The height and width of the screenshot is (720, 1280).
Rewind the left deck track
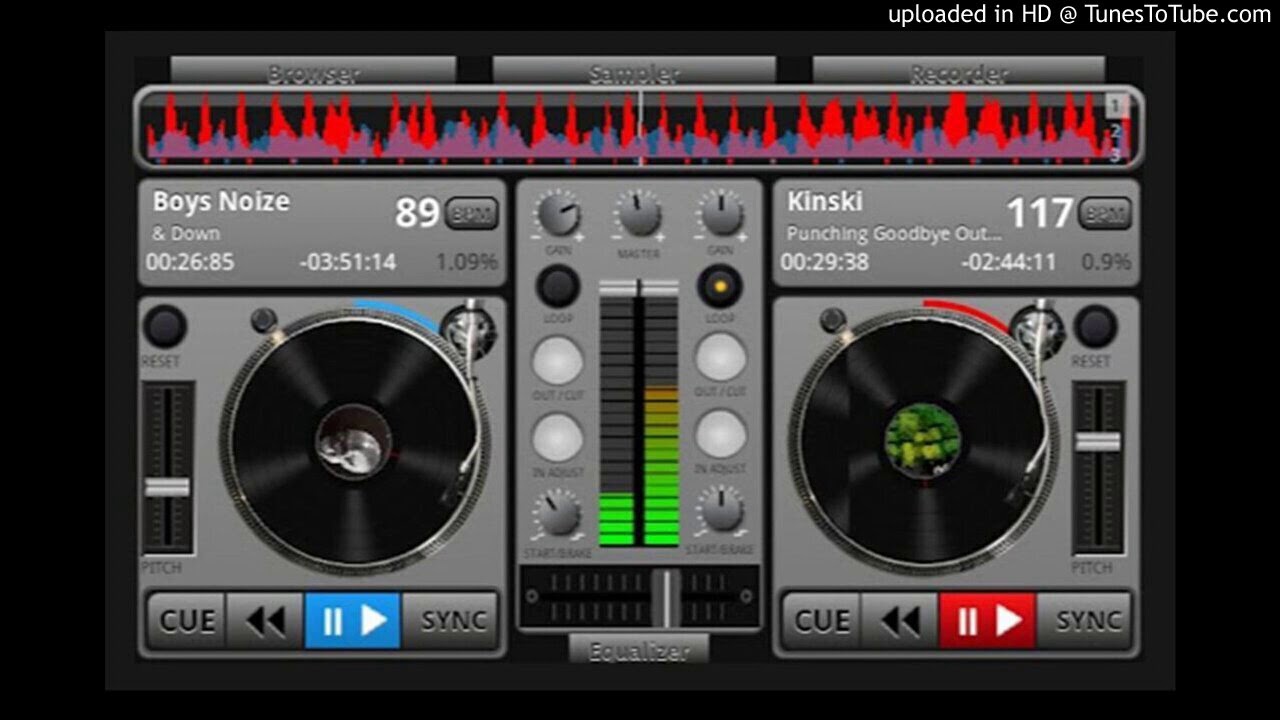tap(265, 621)
